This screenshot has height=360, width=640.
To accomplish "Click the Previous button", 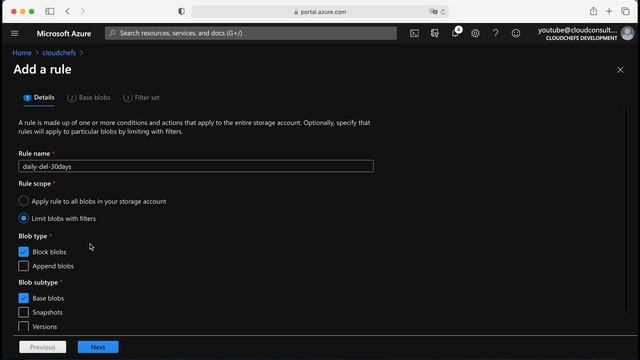I will [42, 347].
